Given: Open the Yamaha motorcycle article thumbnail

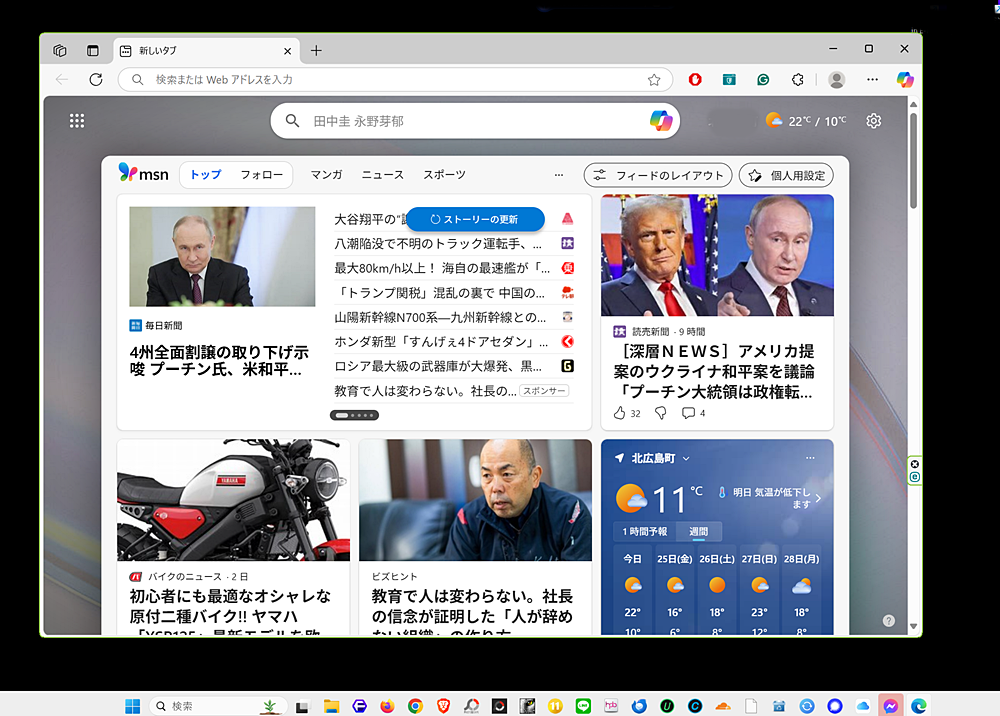Looking at the screenshot, I should click(x=233, y=500).
